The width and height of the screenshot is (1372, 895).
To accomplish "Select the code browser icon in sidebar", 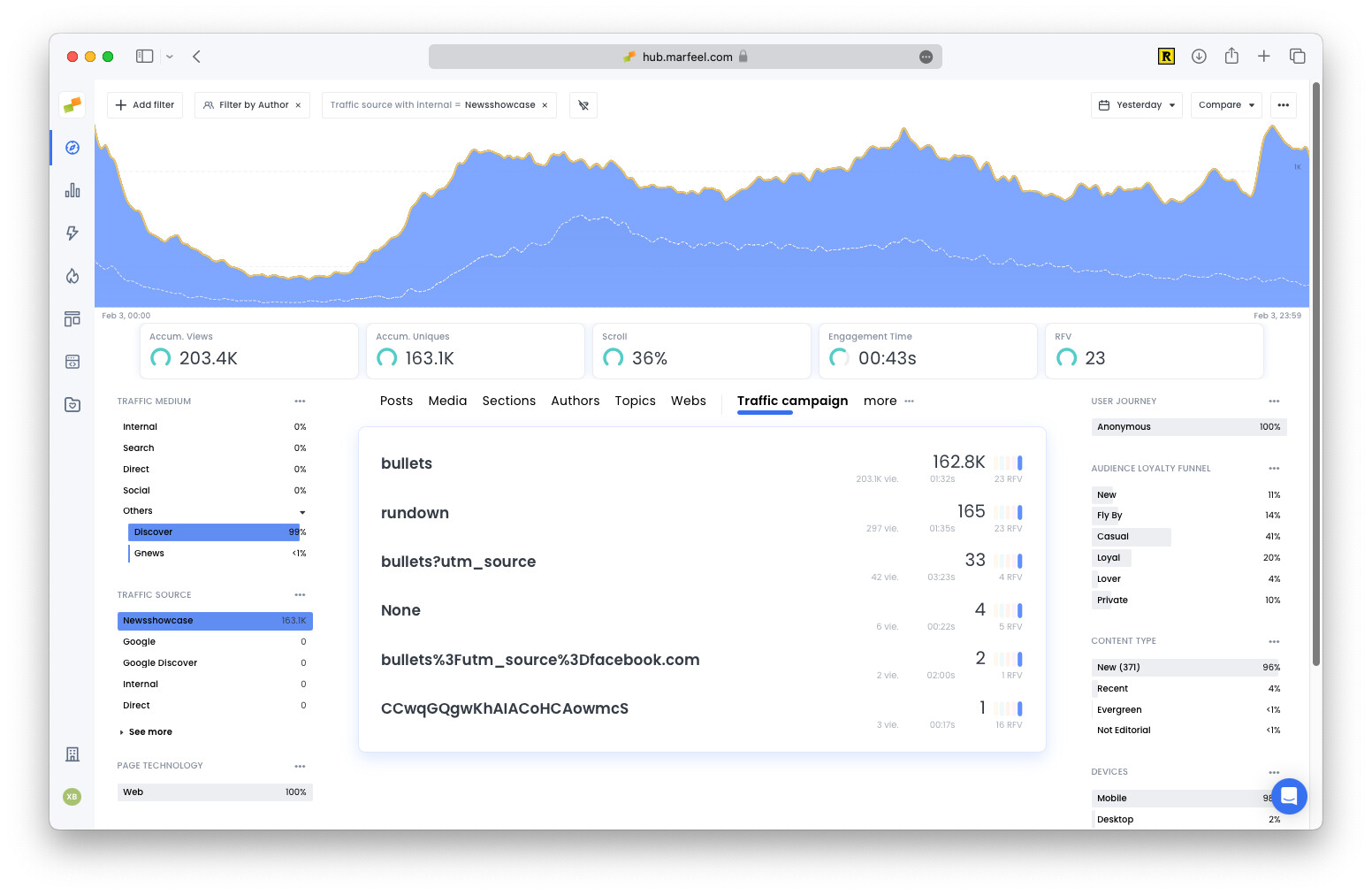I will click(72, 361).
